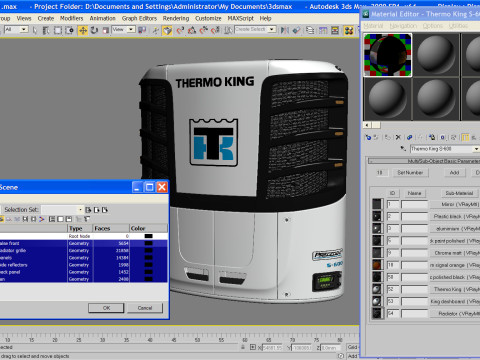
Task: Open the Material Editor toolbar icon
Action: pyautogui.click(x=349, y=31)
